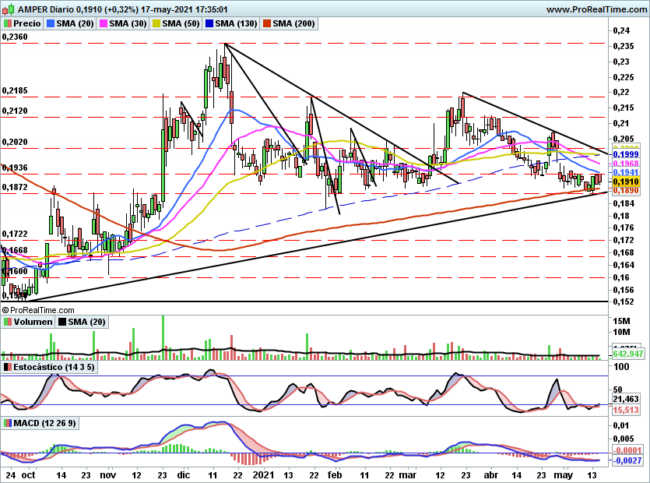The width and height of the screenshot is (650, 483).
Task: Select the black SMA (20) swatch in Volumen panel
Action: pos(62,322)
